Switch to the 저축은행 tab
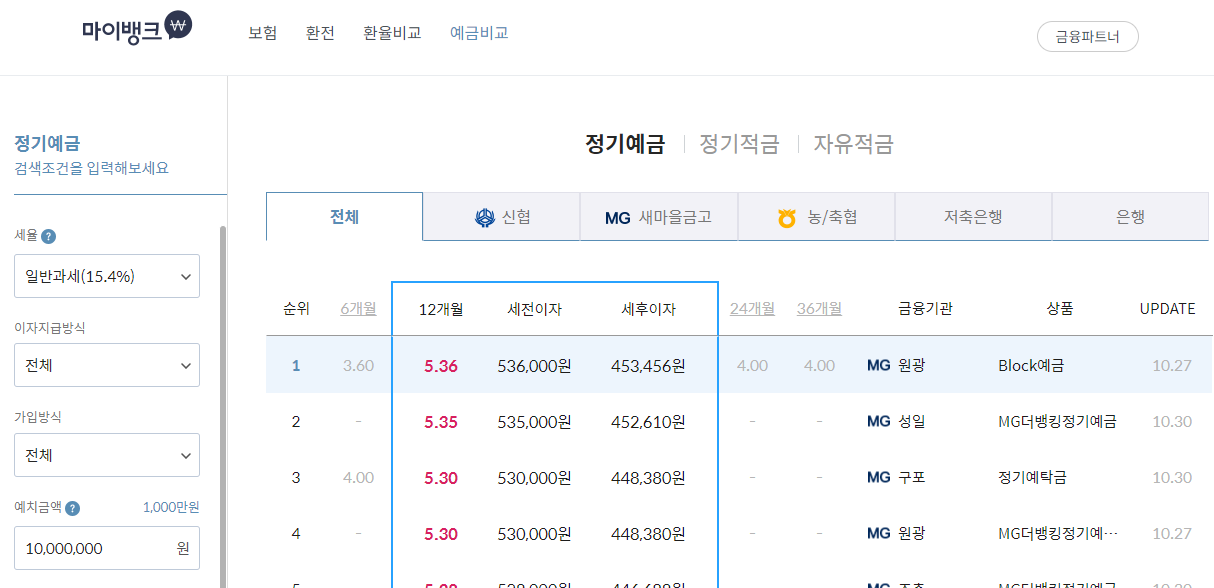The image size is (1214, 588). (972, 215)
